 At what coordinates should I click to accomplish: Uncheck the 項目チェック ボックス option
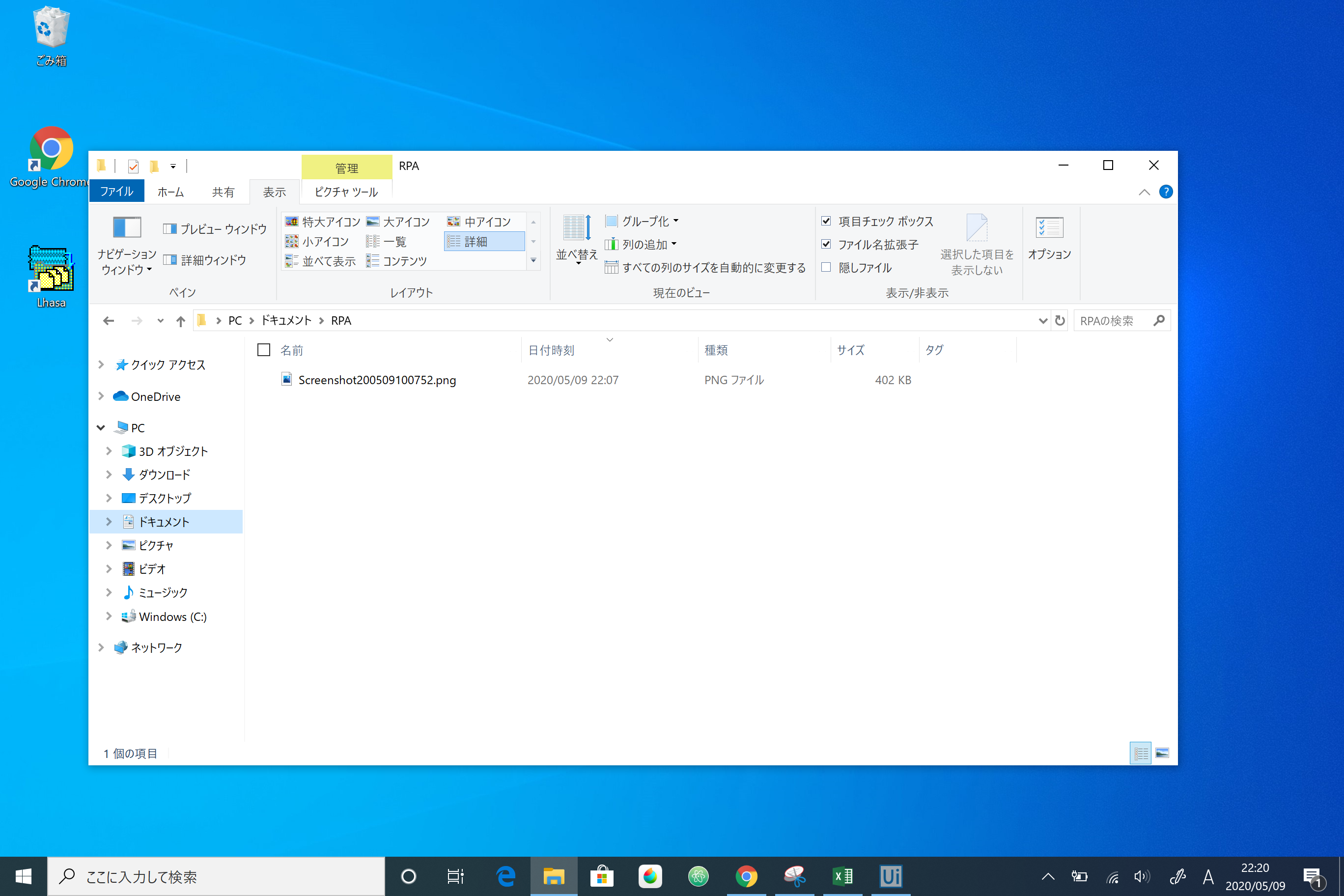click(826, 221)
